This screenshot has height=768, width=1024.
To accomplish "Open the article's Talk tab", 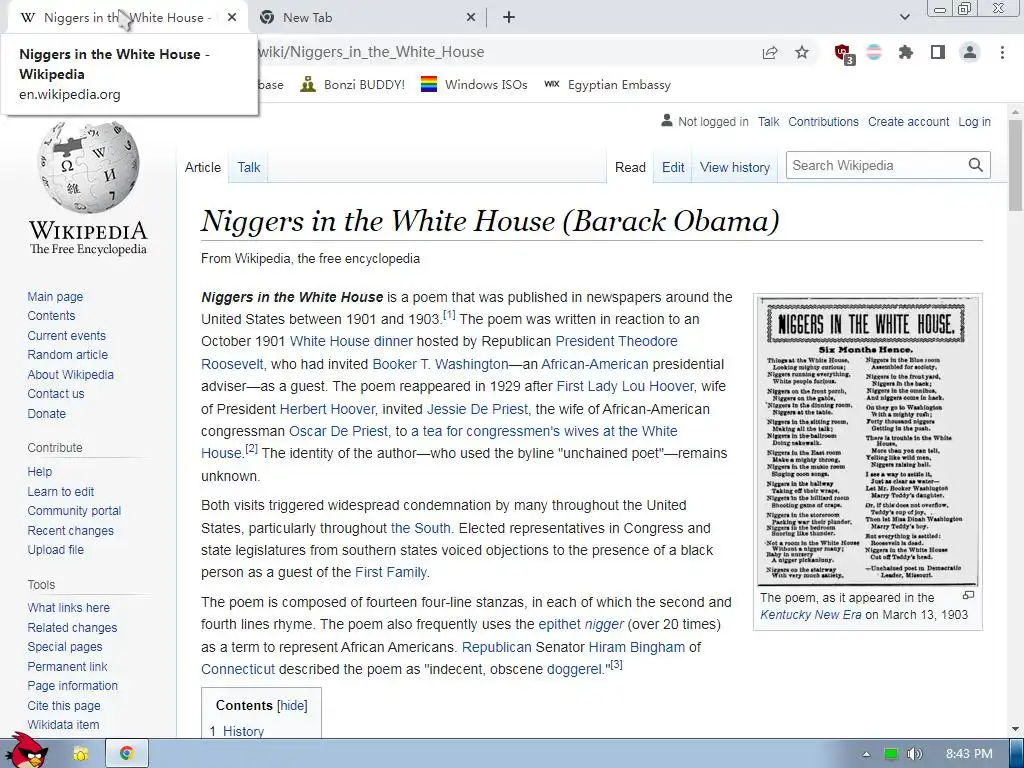I will tap(249, 167).
